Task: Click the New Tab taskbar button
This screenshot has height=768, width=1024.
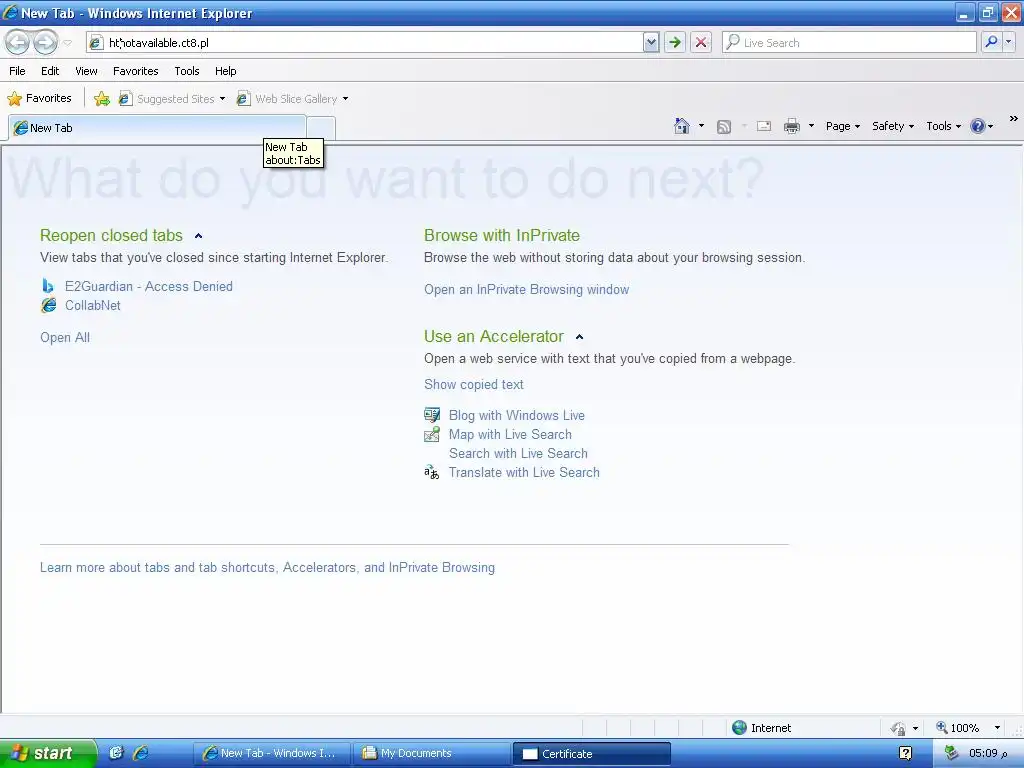Action: click(272, 753)
